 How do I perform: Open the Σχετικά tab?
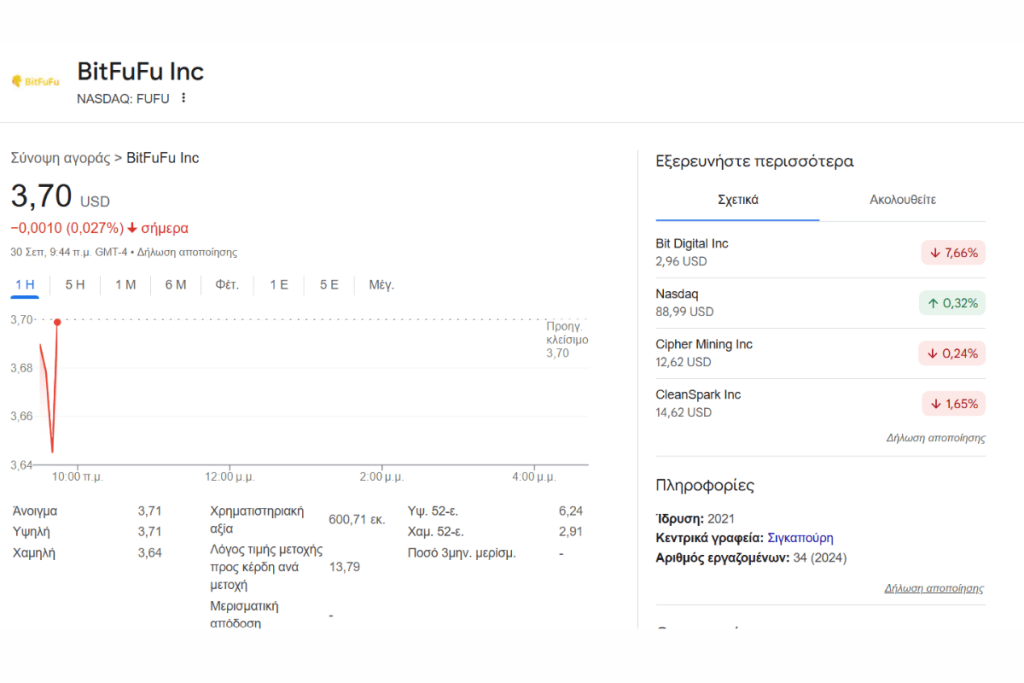tap(738, 200)
